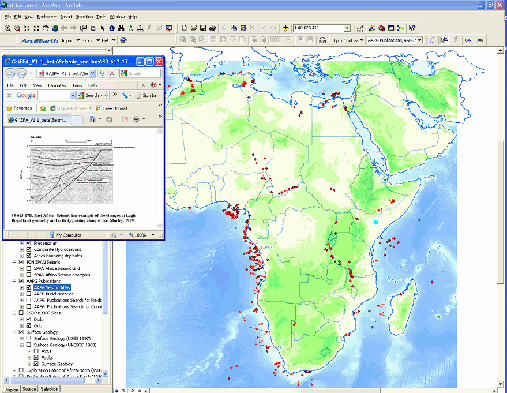Toggle the Surface Geology group checkbox

tap(22, 332)
